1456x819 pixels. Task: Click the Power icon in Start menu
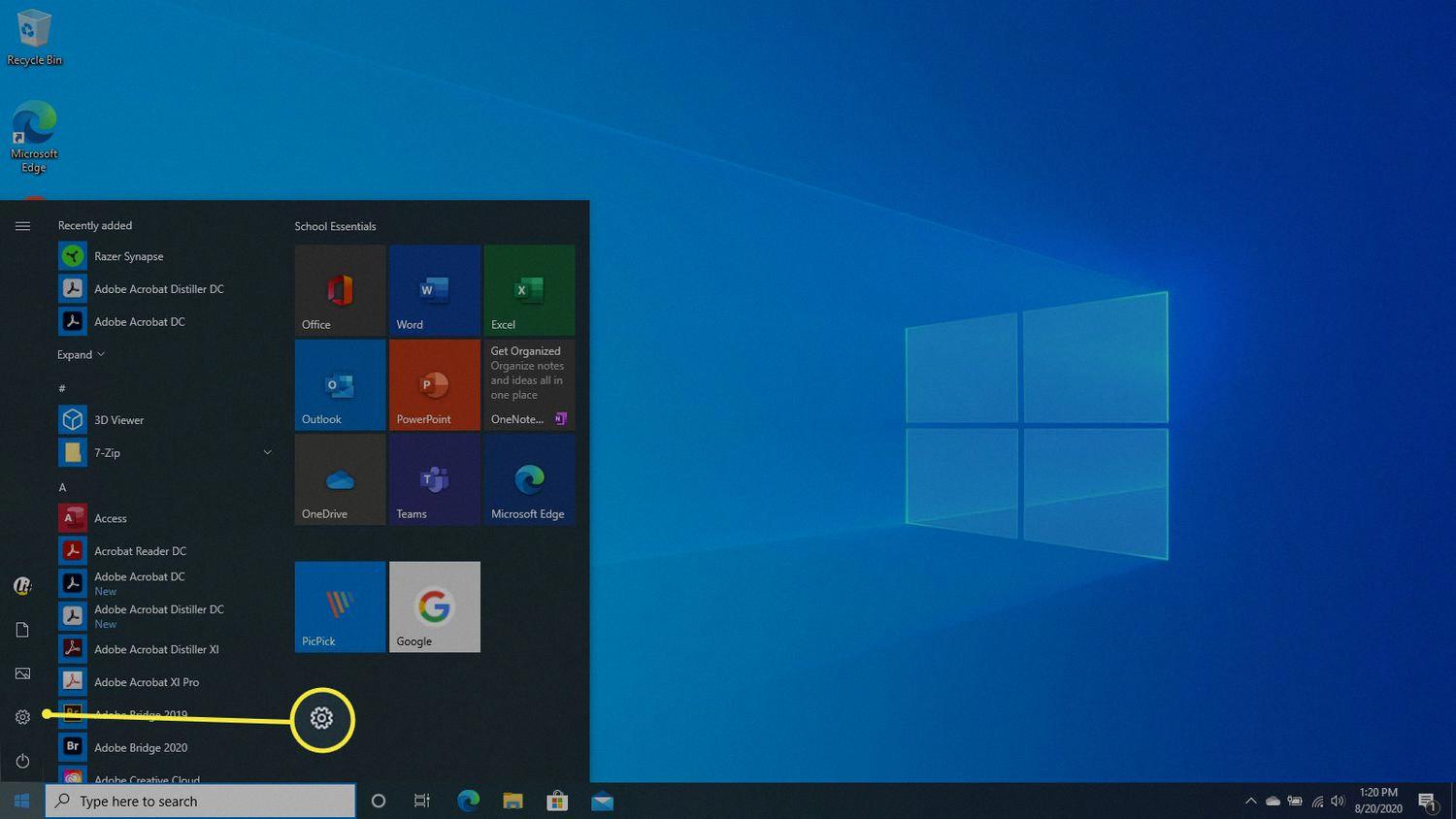(22, 761)
